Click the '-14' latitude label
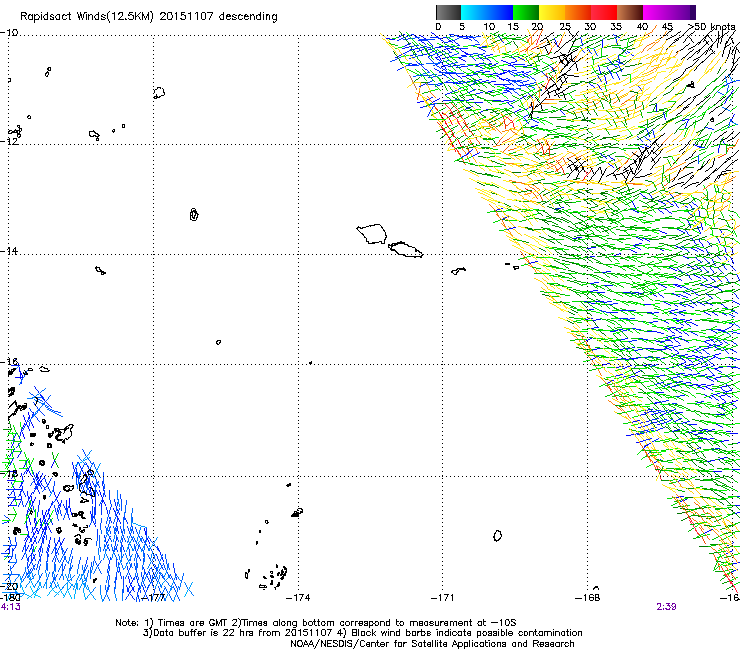740x650 pixels. click(9, 251)
